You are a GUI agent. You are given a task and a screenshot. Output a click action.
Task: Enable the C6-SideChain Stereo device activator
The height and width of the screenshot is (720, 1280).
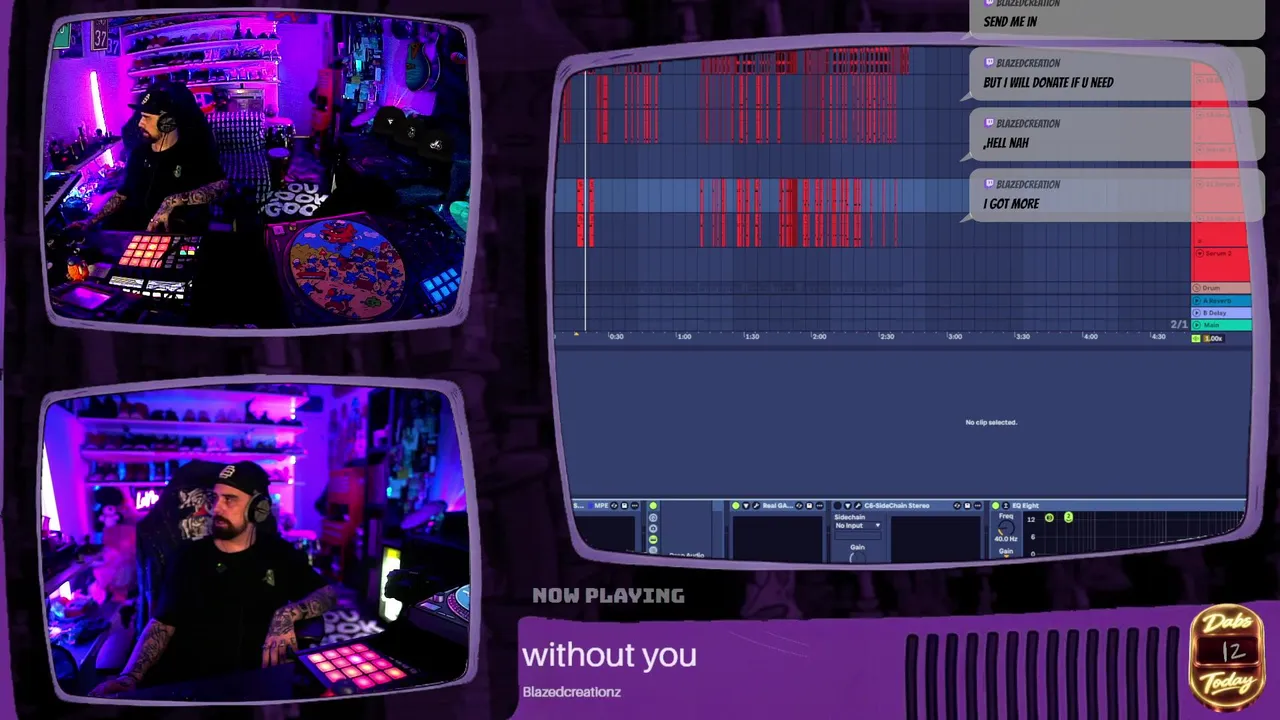pyautogui.click(x=837, y=506)
